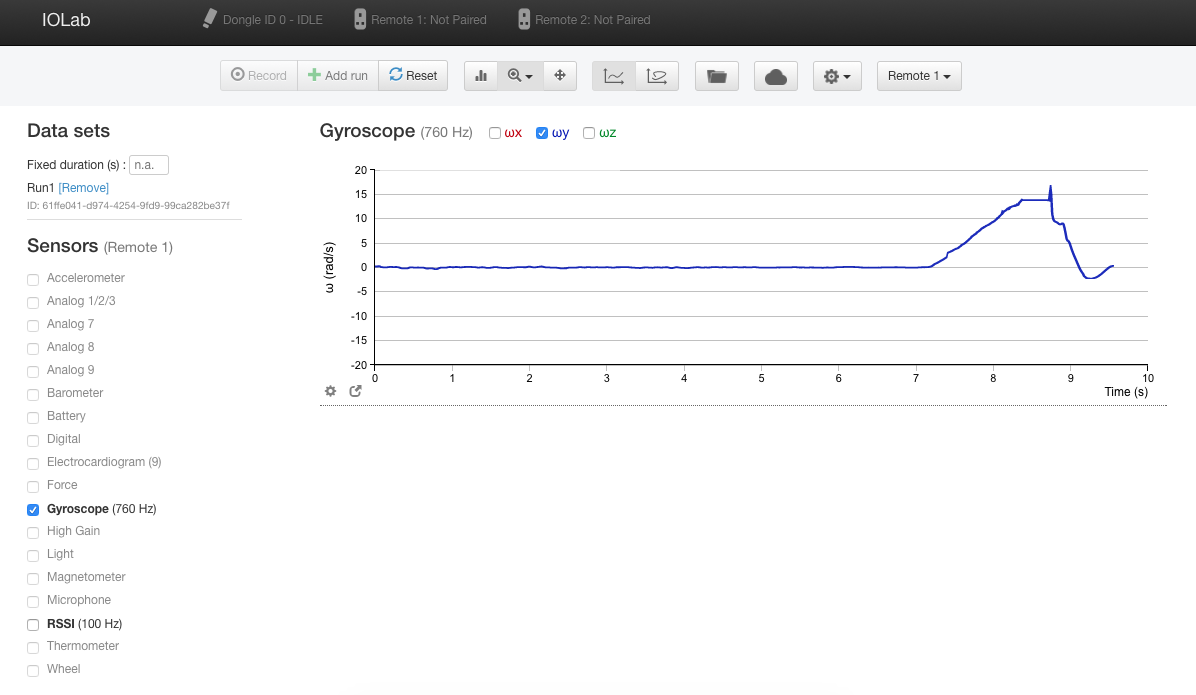Check the Thermometer sensor
1196x695 pixels.
(x=33, y=648)
